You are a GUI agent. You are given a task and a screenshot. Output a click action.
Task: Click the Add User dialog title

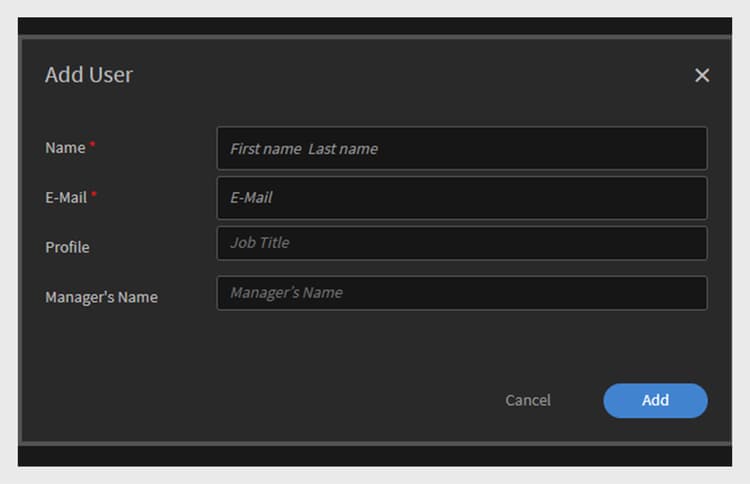(x=89, y=75)
